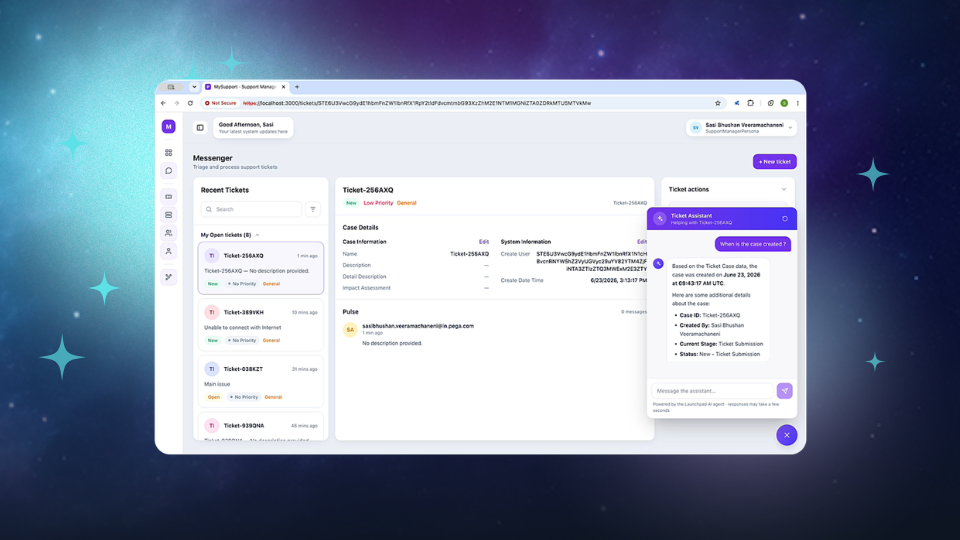Image resolution: width=960 pixels, height=540 pixels.
Task: Click the browser back arrow
Action: pyautogui.click(x=163, y=103)
